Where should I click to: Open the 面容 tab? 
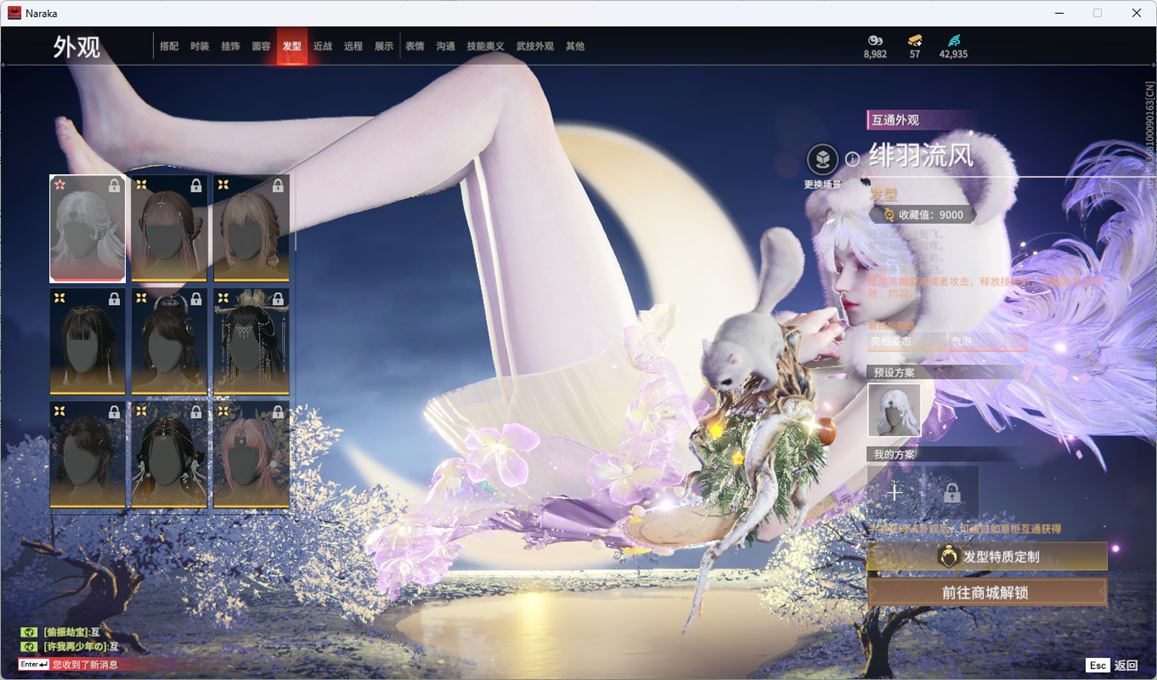point(261,46)
